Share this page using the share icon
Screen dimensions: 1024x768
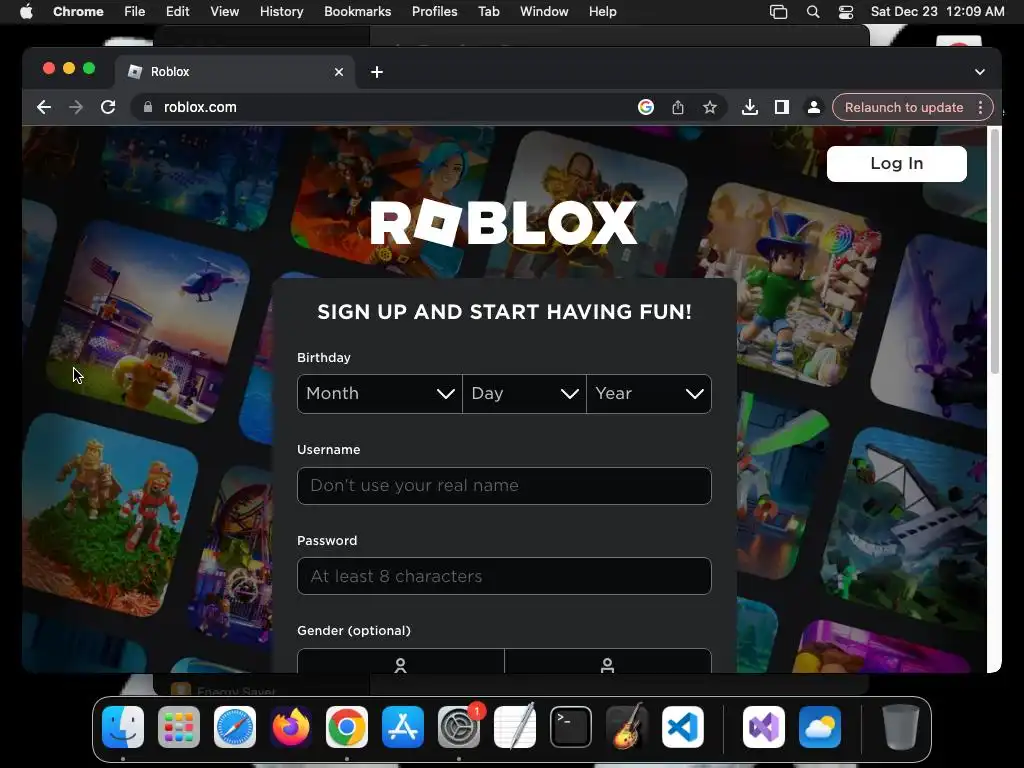678,107
